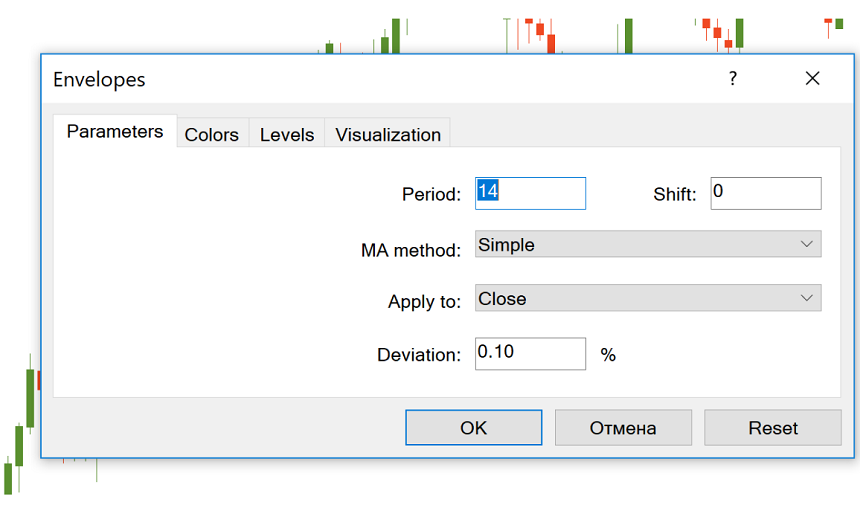Click the Envelopes dialog title text
Viewport: 860px width, 505px height.
99,79
